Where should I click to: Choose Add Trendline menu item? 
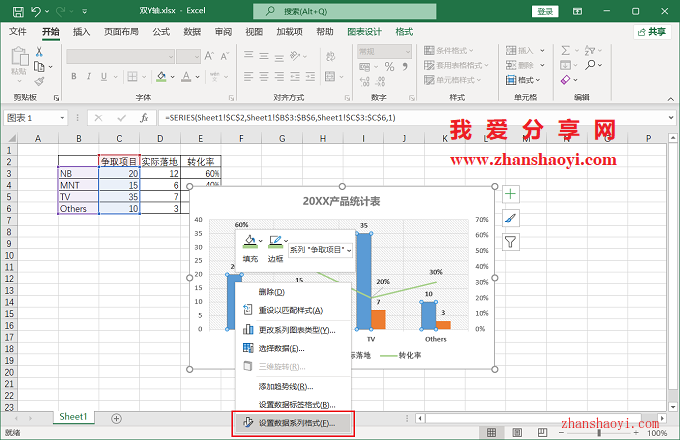[293, 386]
